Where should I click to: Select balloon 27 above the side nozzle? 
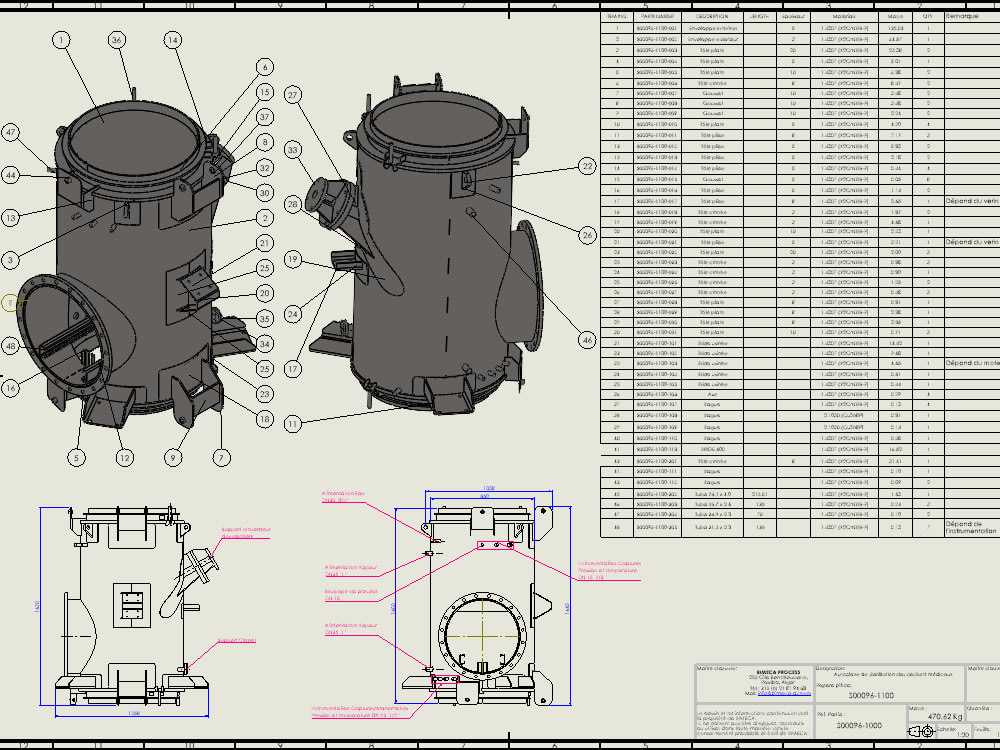click(x=293, y=96)
